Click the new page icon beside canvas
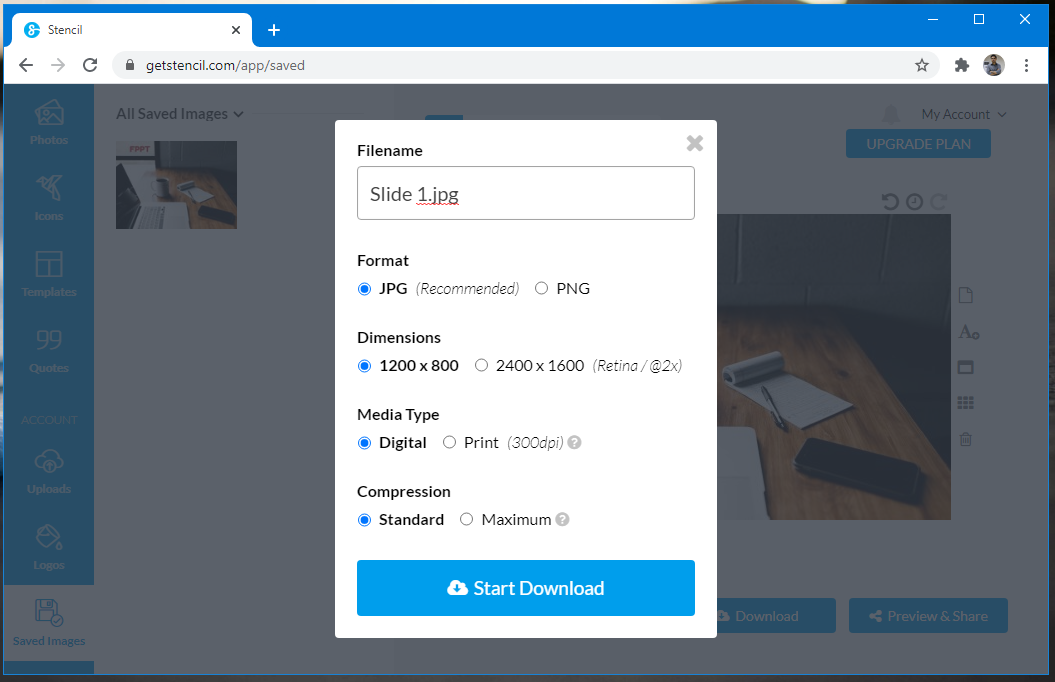 coord(966,295)
